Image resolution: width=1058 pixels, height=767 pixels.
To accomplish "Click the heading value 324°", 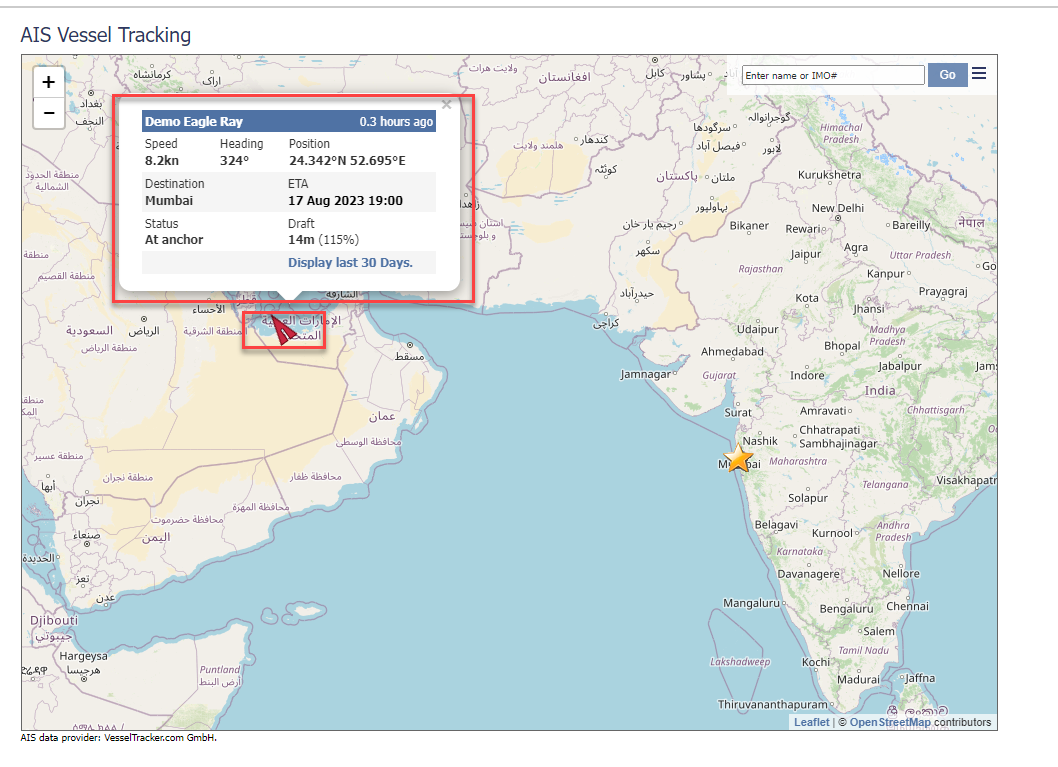I will click(x=234, y=161).
